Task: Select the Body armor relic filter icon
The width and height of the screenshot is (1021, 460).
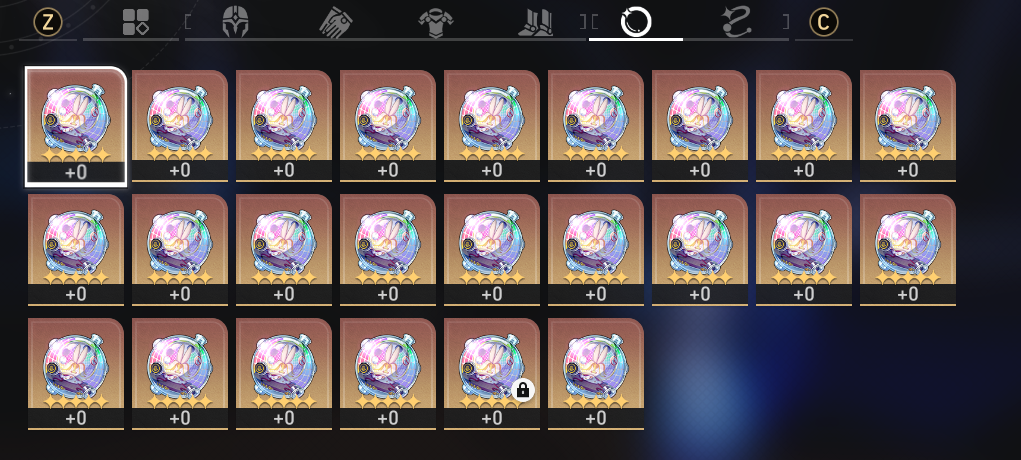Action: [x=435, y=22]
